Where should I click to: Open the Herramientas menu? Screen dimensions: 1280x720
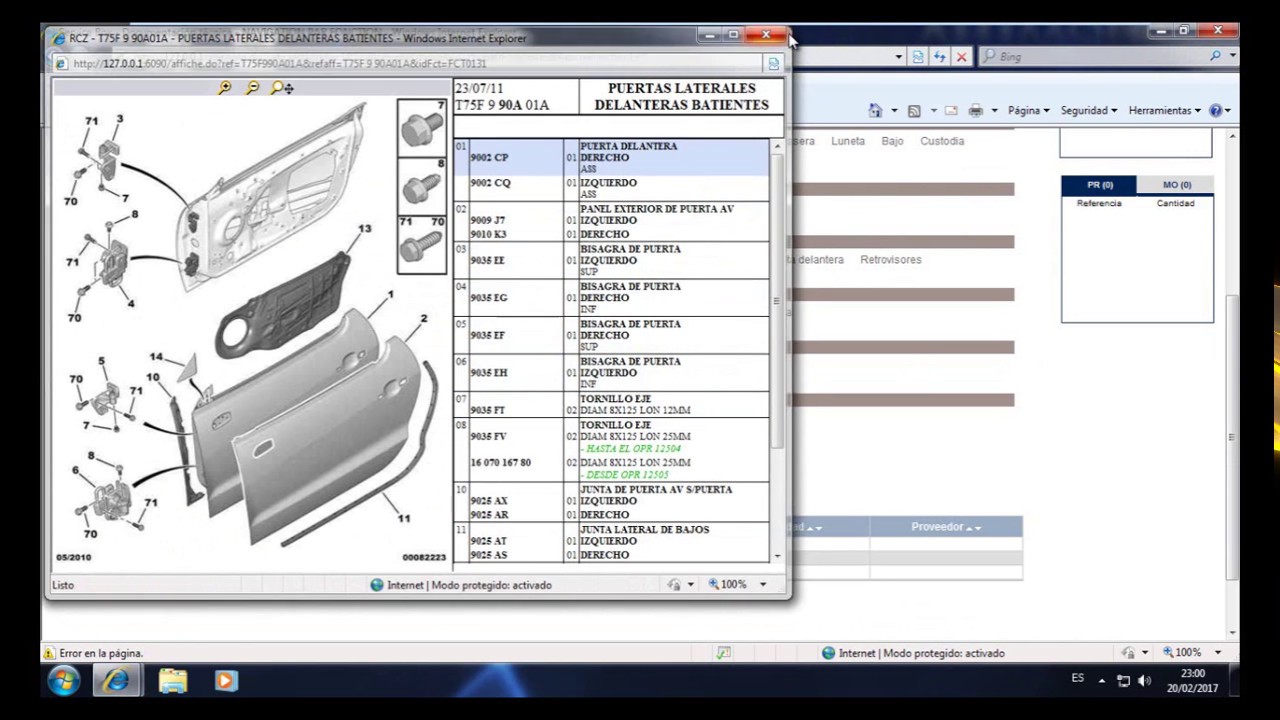(1164, 111)
